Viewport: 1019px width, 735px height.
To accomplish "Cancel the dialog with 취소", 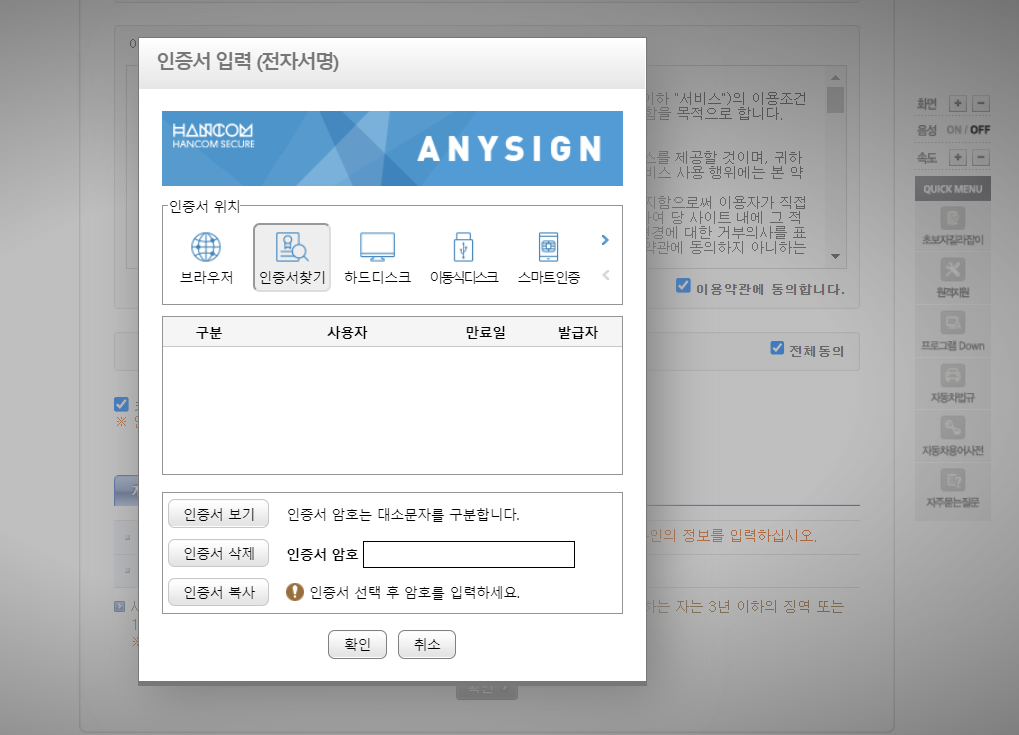I will point(427,644).
